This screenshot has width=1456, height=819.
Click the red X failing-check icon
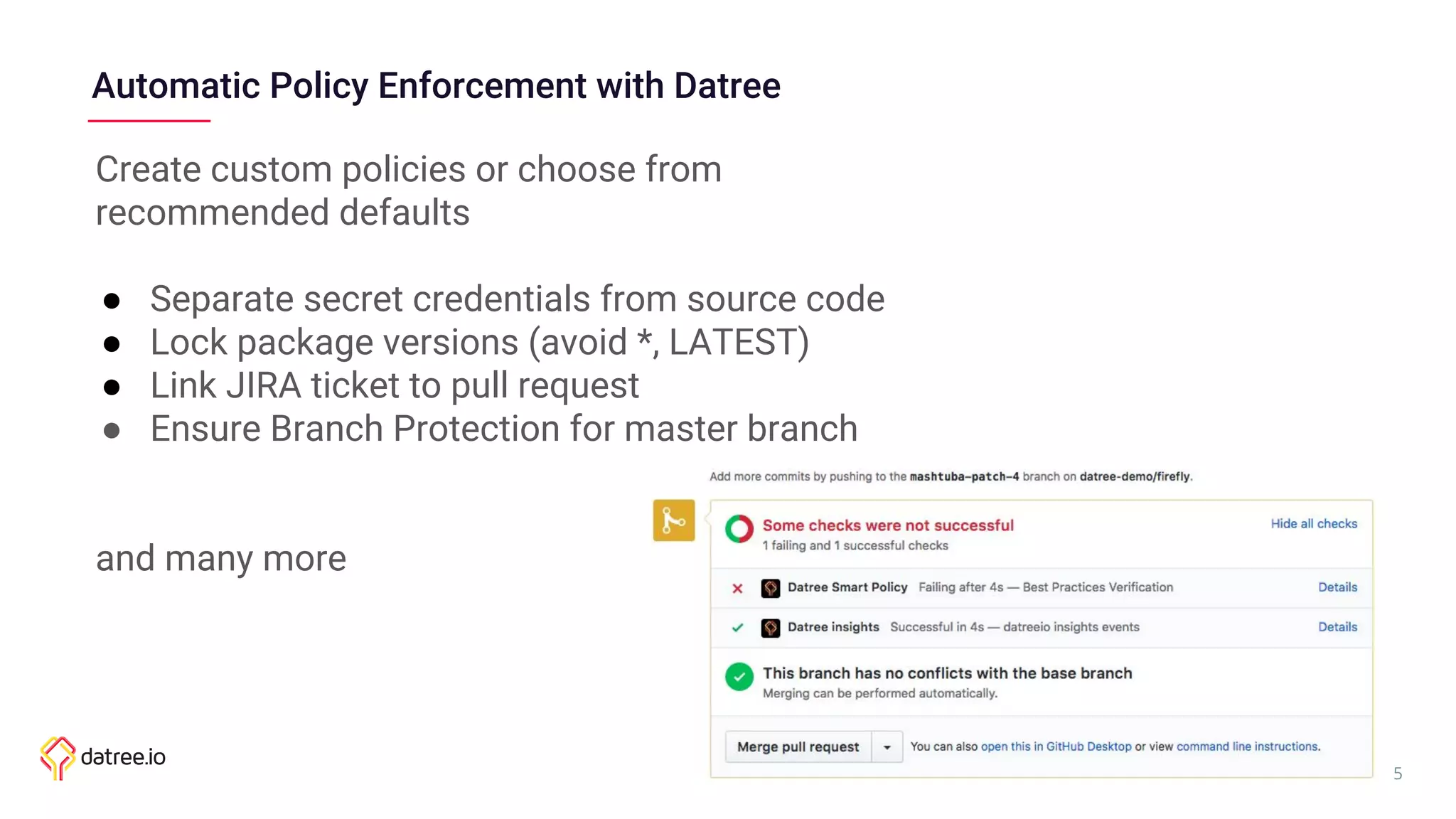pyautogui.click(x=737, y=589)
